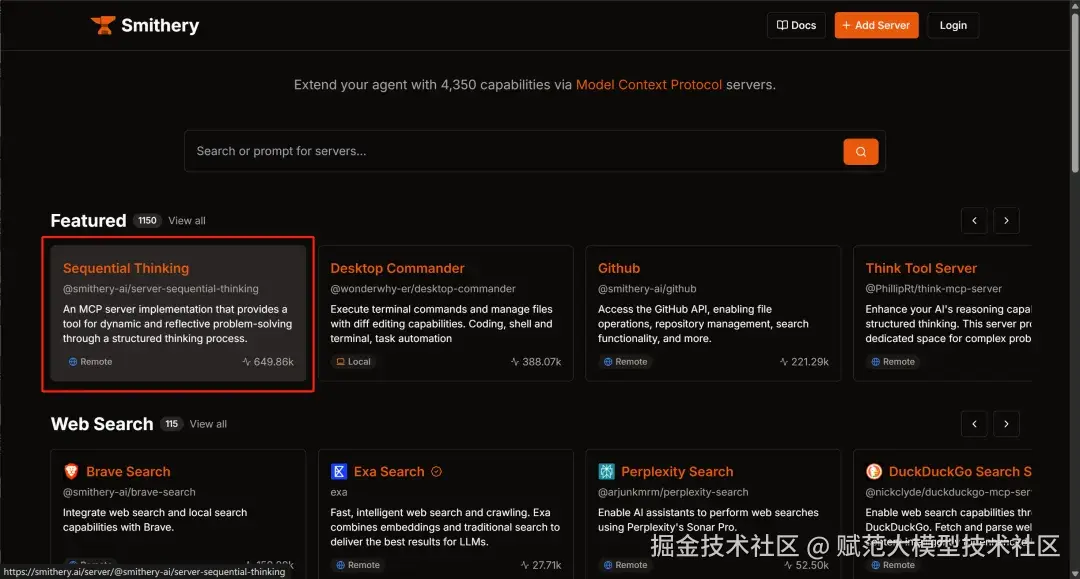Viewport: 1080px width, 579px height.
Task: Click Remote globe icon on Sequential Thinking
Action: (x=72, y=361)
